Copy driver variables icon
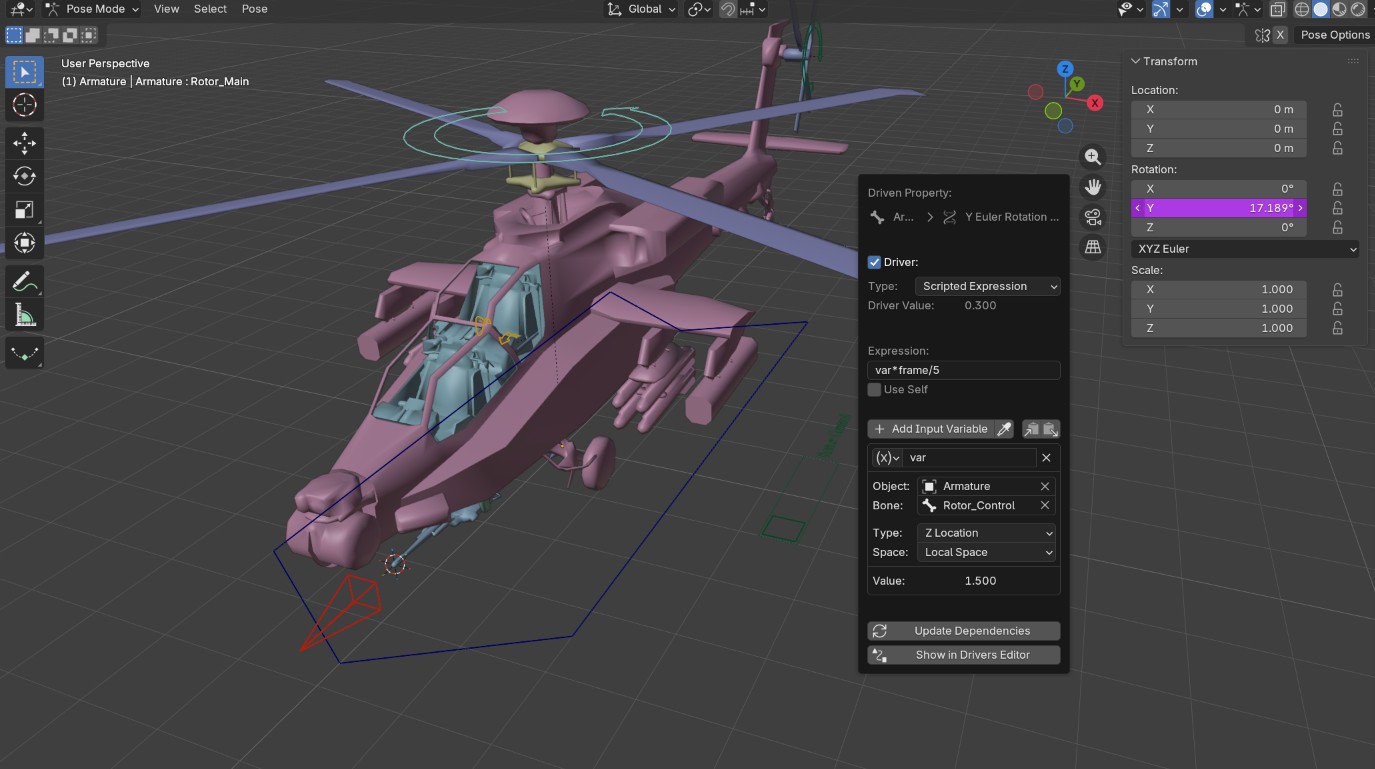 pyautogui.click(x=1031, y=429)
